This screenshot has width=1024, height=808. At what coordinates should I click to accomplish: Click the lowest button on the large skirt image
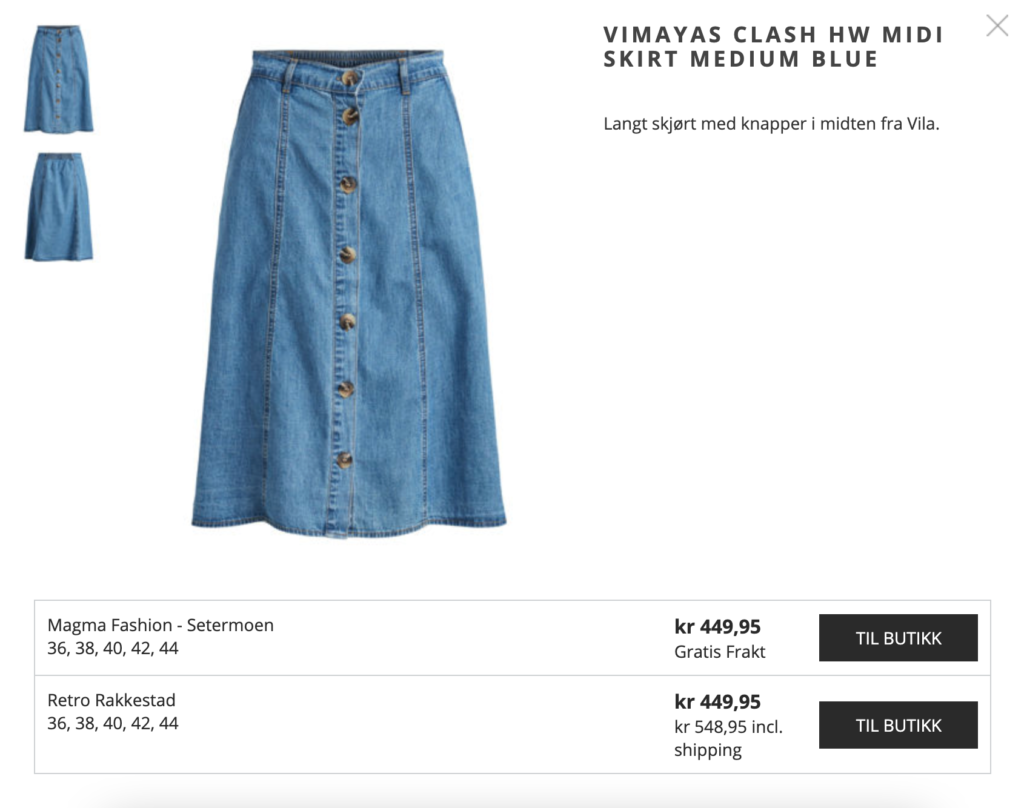tap(345, 460)
